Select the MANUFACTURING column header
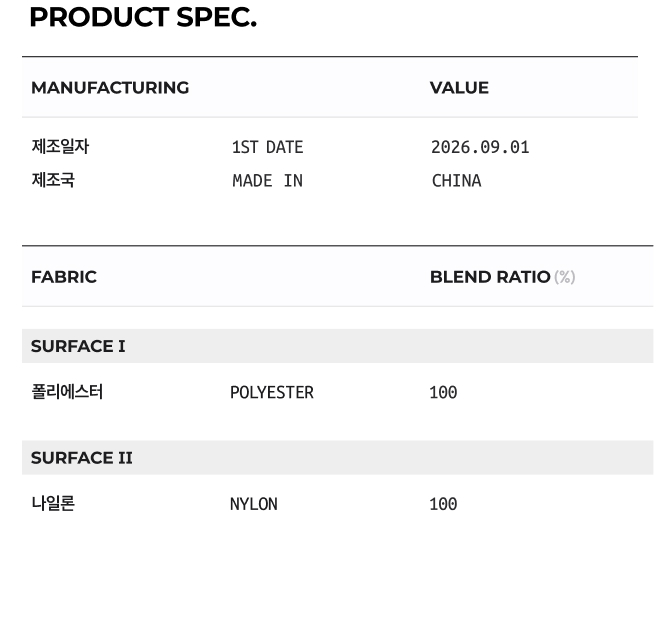660x636 pixels. [110, 88]
